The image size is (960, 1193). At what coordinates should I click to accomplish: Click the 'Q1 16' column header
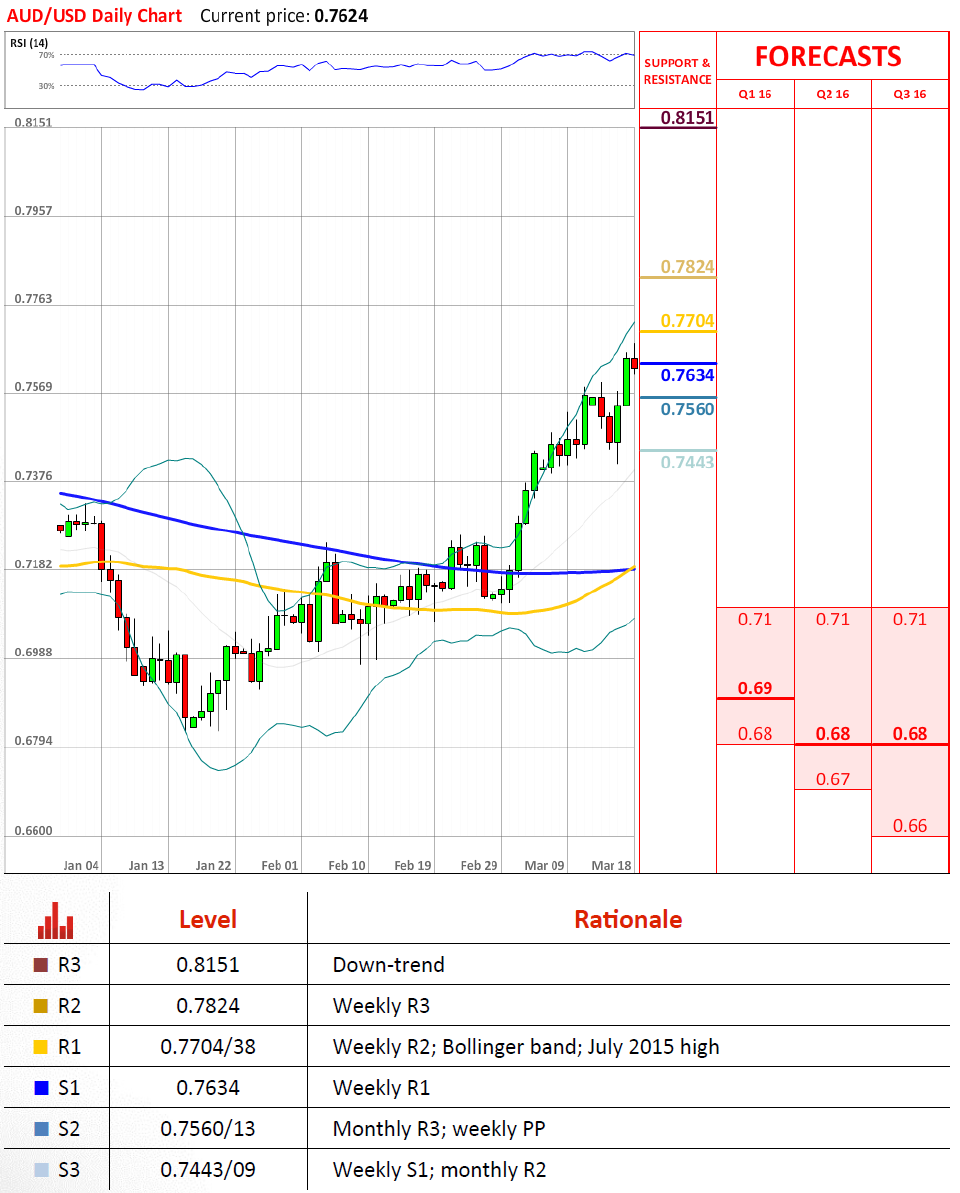pyautogui.click(x=755, y=94)
